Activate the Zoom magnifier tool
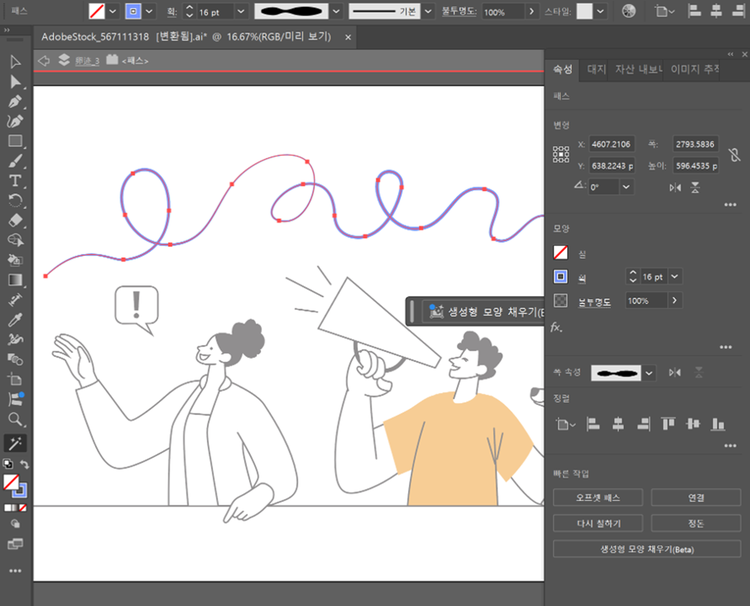This screenshot has width=750, height=606. coord(15,419)
